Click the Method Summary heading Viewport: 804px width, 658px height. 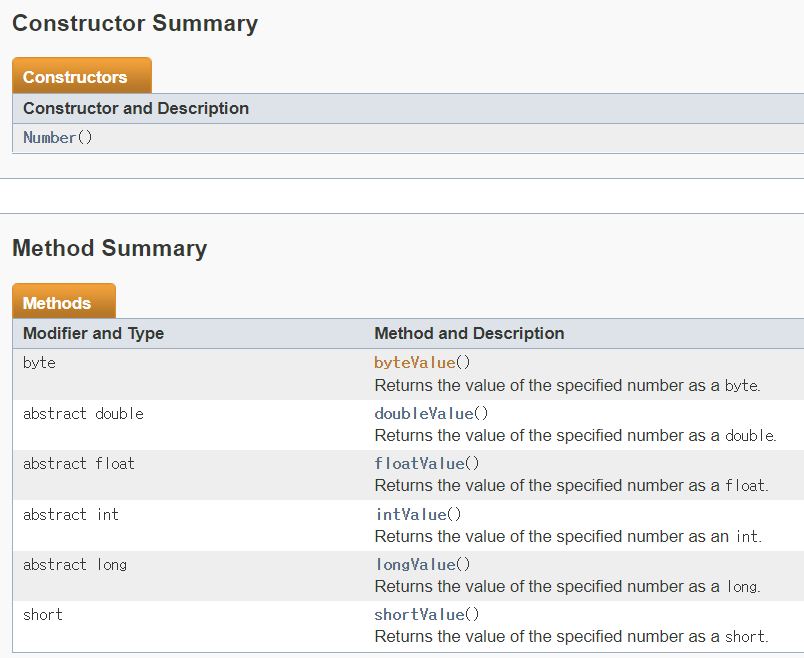109,248
